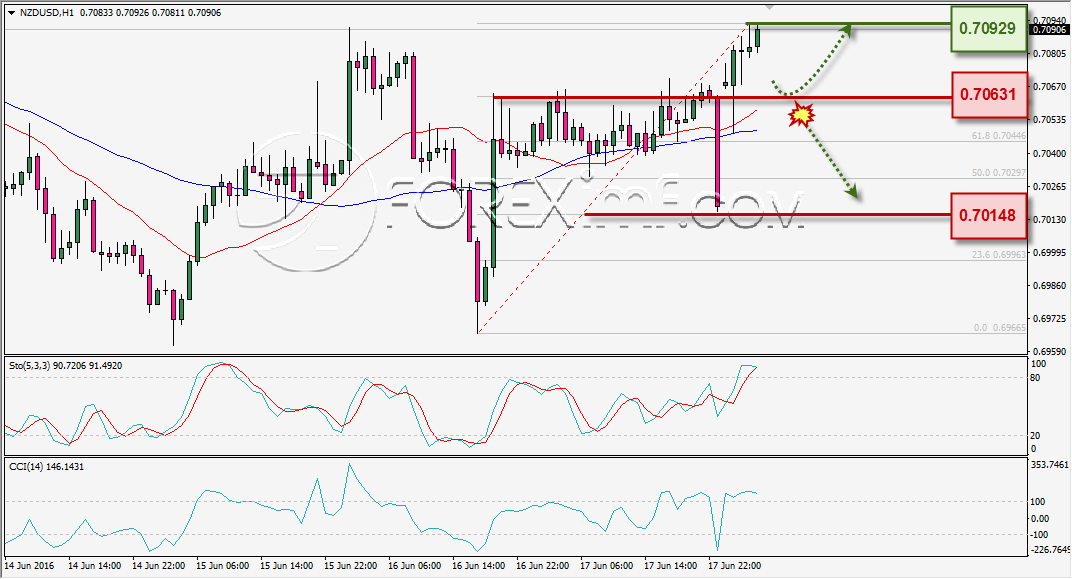Click the 17 Jun 22:00 time label
The width and height of the screenshot is (1072, 579).
click(x=734, y=565)
